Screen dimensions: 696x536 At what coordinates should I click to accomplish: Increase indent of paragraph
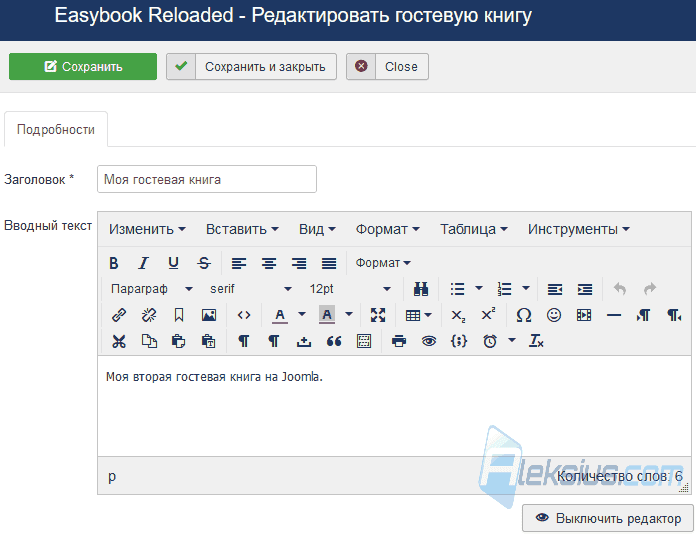tap(585, 289)
